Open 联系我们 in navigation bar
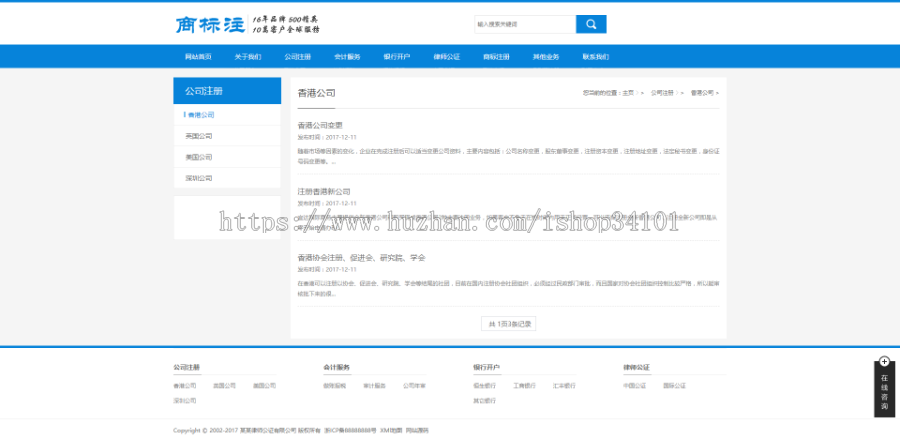 (x=595, y=57)
